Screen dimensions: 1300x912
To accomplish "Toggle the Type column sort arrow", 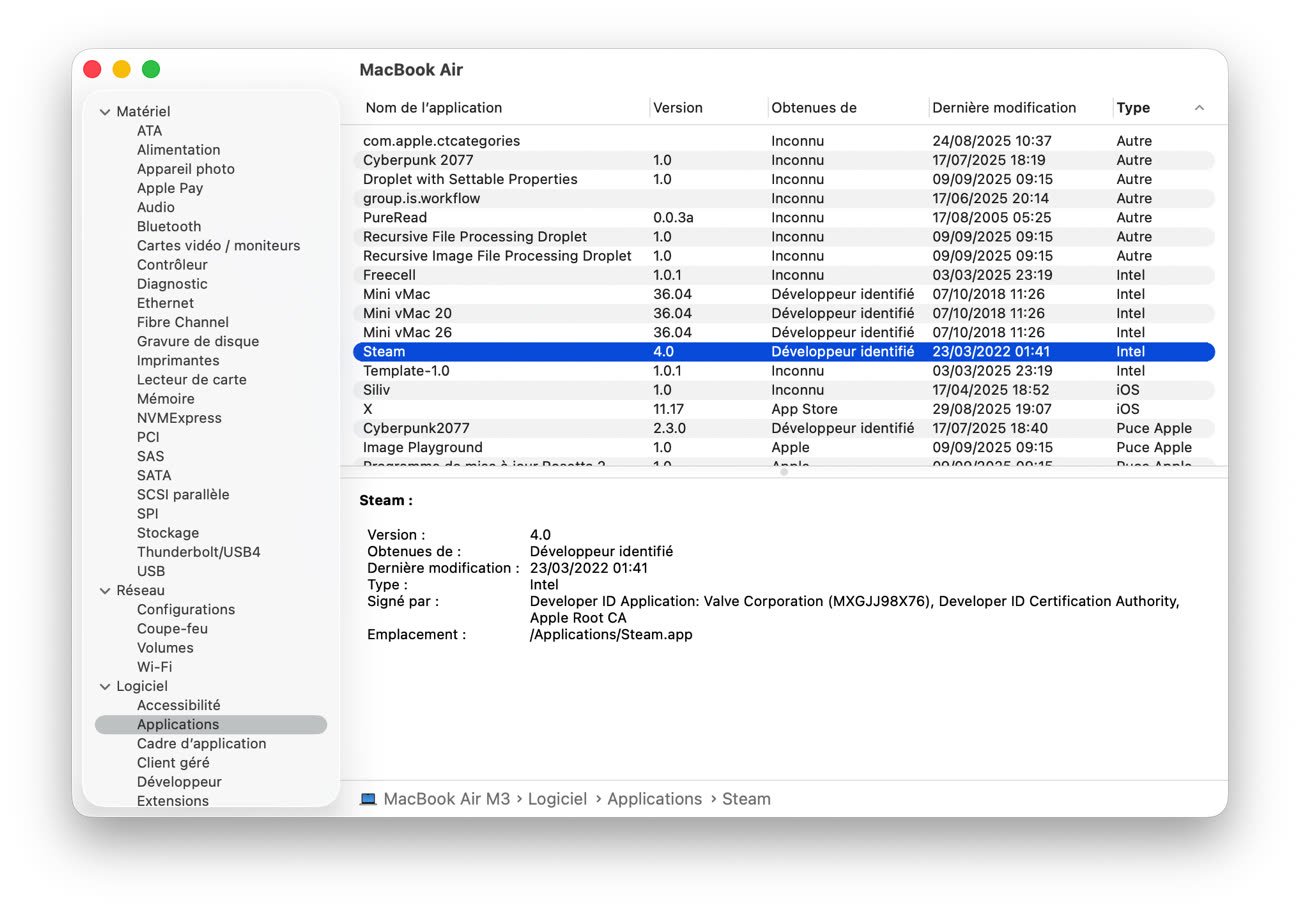I will point(1199,108).
